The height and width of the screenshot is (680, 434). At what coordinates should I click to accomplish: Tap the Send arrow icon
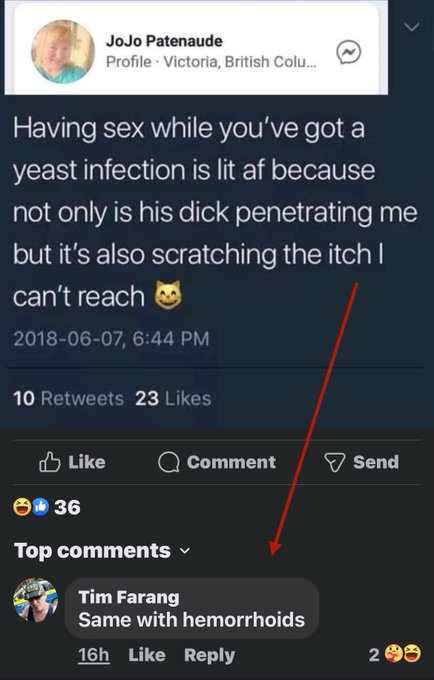click(335, 462)
